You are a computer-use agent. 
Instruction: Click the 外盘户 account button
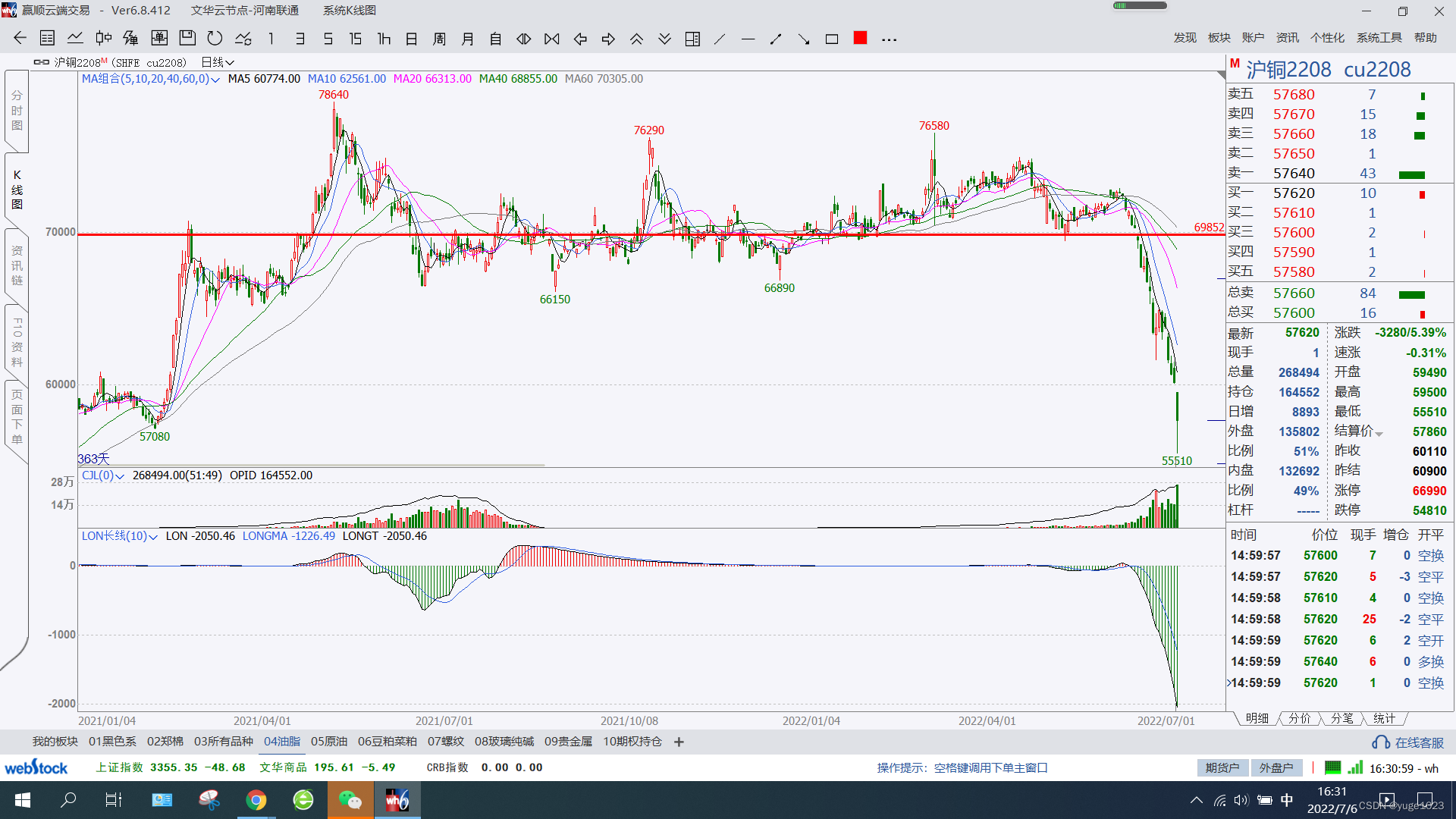1276,768
